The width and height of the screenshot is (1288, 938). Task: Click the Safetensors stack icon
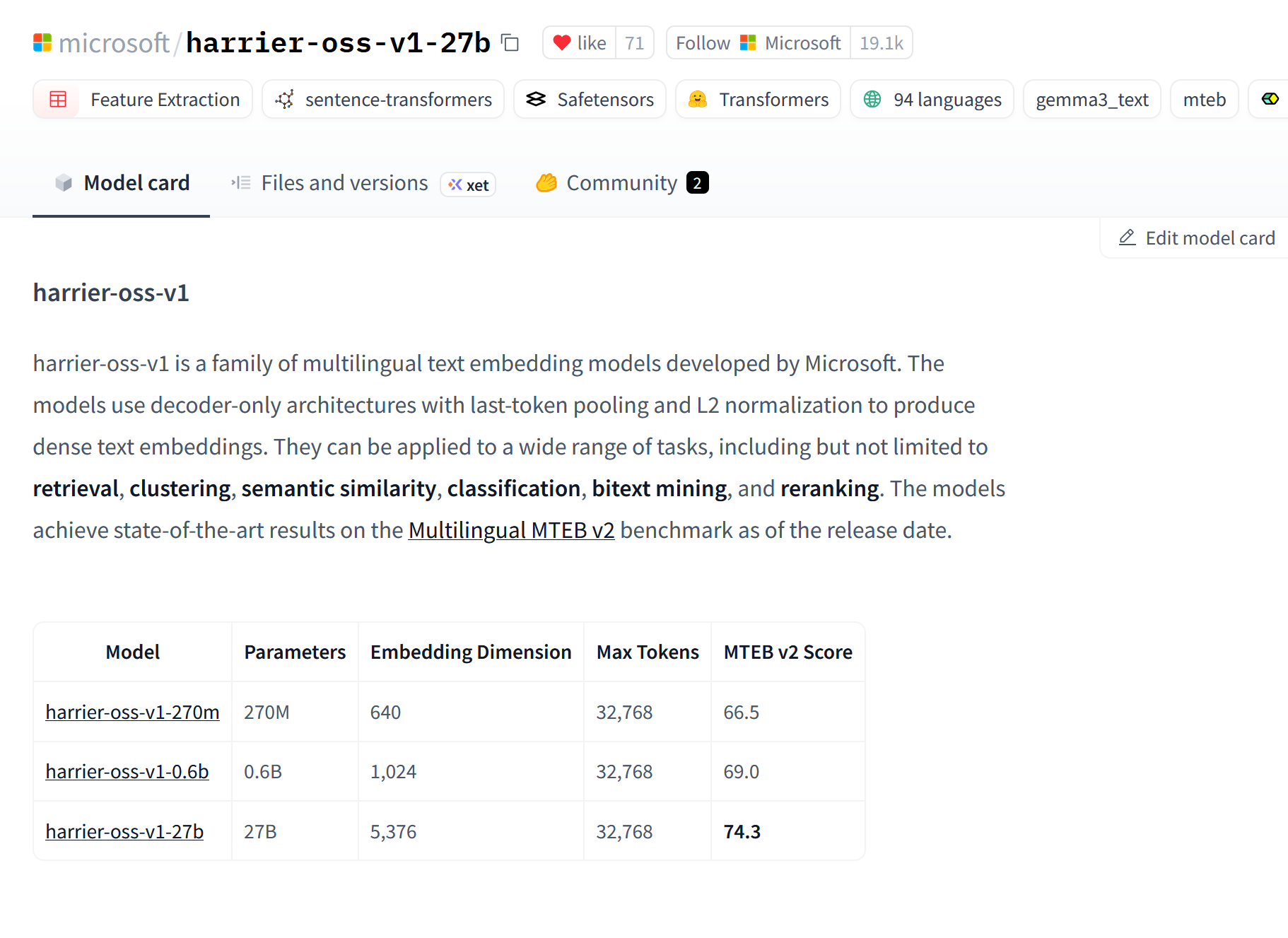point(536,100)
